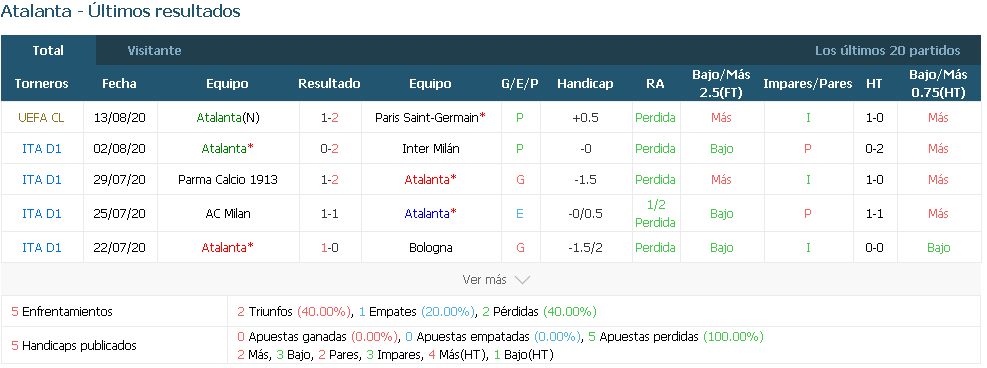Image resolution: width=987 pixels, height=368 pixels.
Task: Click the Bajo/Más 2.5(FT) column header
Action: [721, 84]
